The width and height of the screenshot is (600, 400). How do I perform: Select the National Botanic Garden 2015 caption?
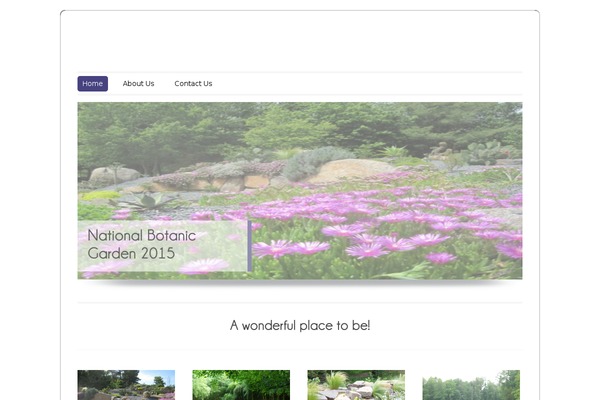(142, 244)
